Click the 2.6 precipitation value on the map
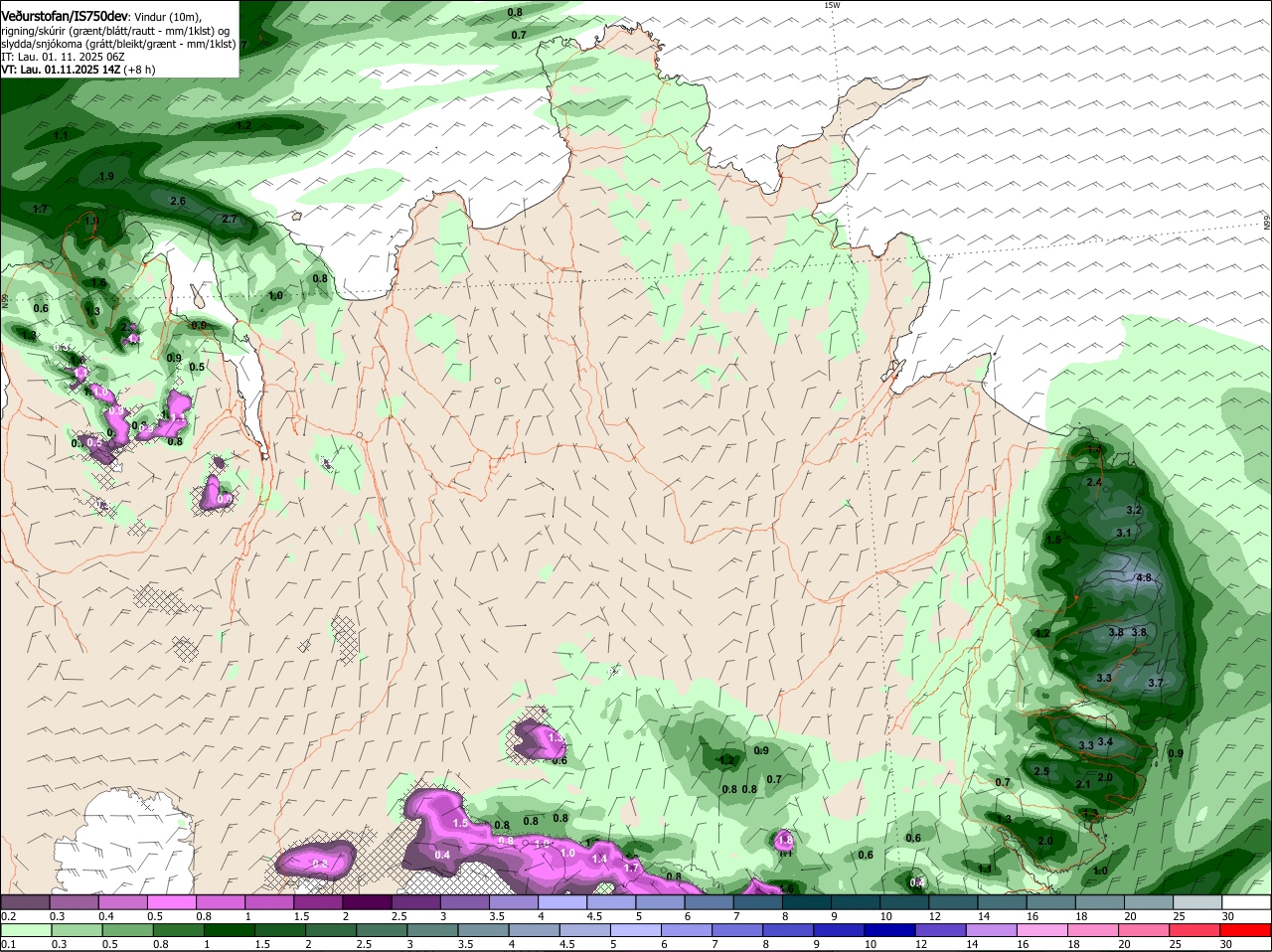 point(178,201)
